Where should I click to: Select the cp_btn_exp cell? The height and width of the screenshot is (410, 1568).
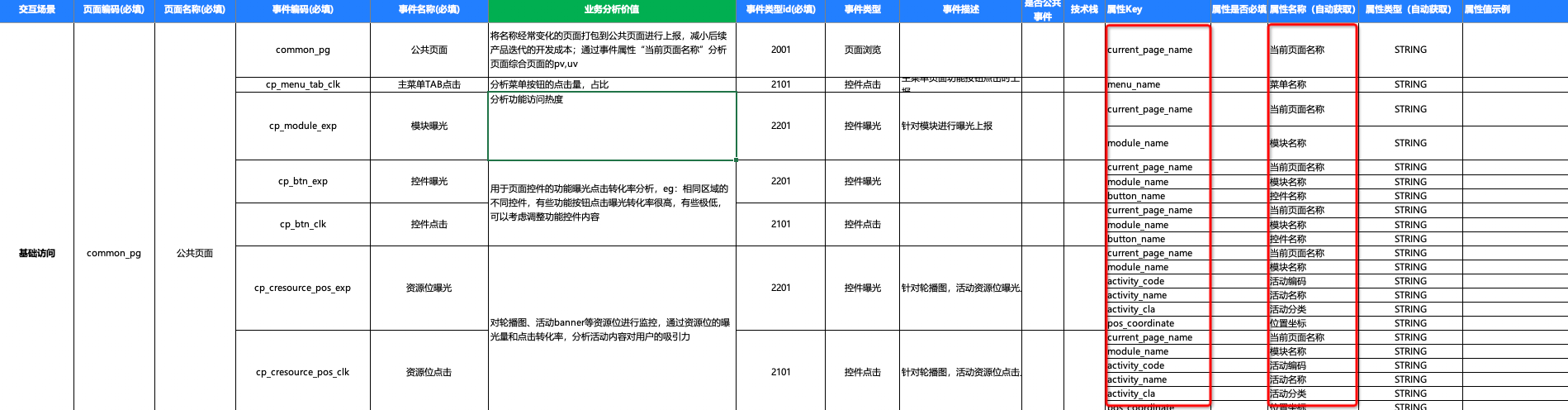[303, 181]
